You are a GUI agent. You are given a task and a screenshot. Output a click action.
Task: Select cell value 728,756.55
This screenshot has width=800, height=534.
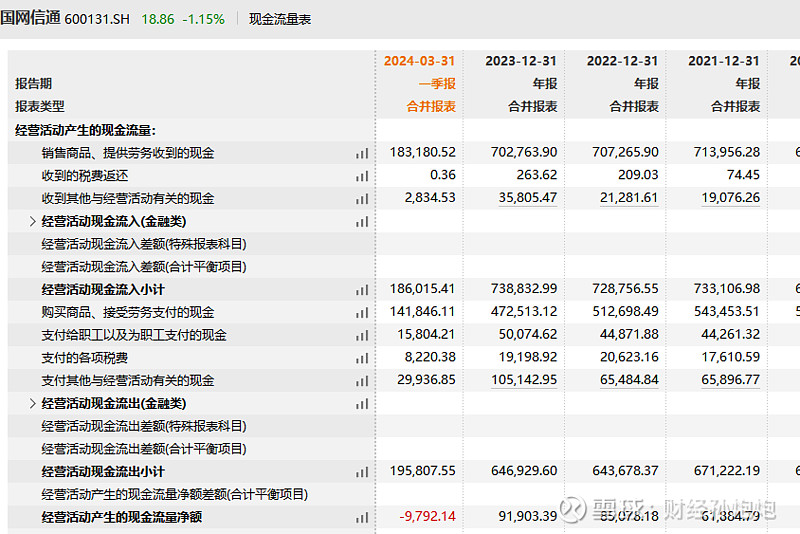tap(625, 289)
